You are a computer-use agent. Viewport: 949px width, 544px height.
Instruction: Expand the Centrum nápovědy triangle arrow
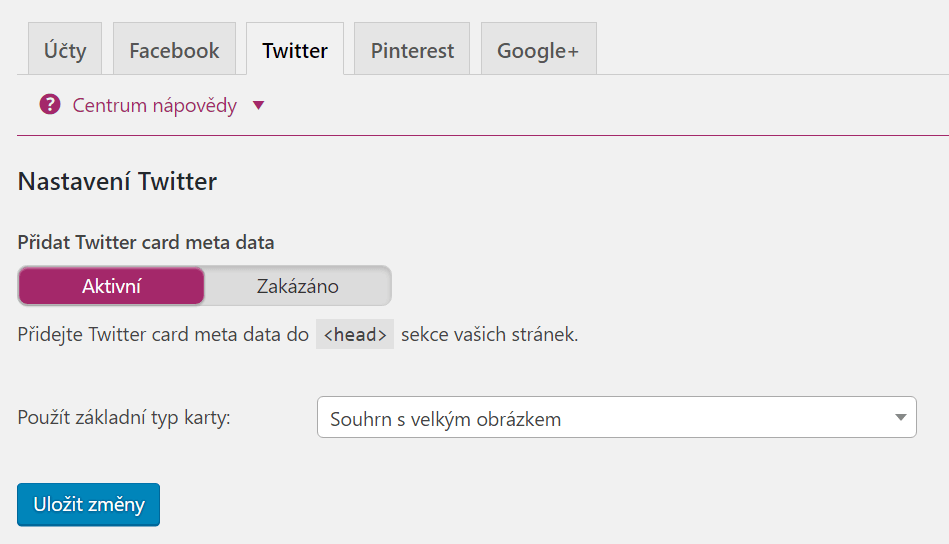point(258,105)
